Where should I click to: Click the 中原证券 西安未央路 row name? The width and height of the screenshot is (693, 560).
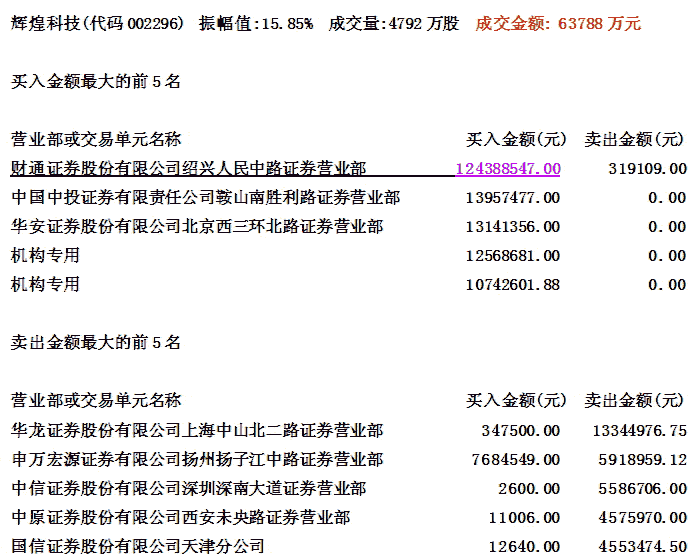[x=180, y=518]
